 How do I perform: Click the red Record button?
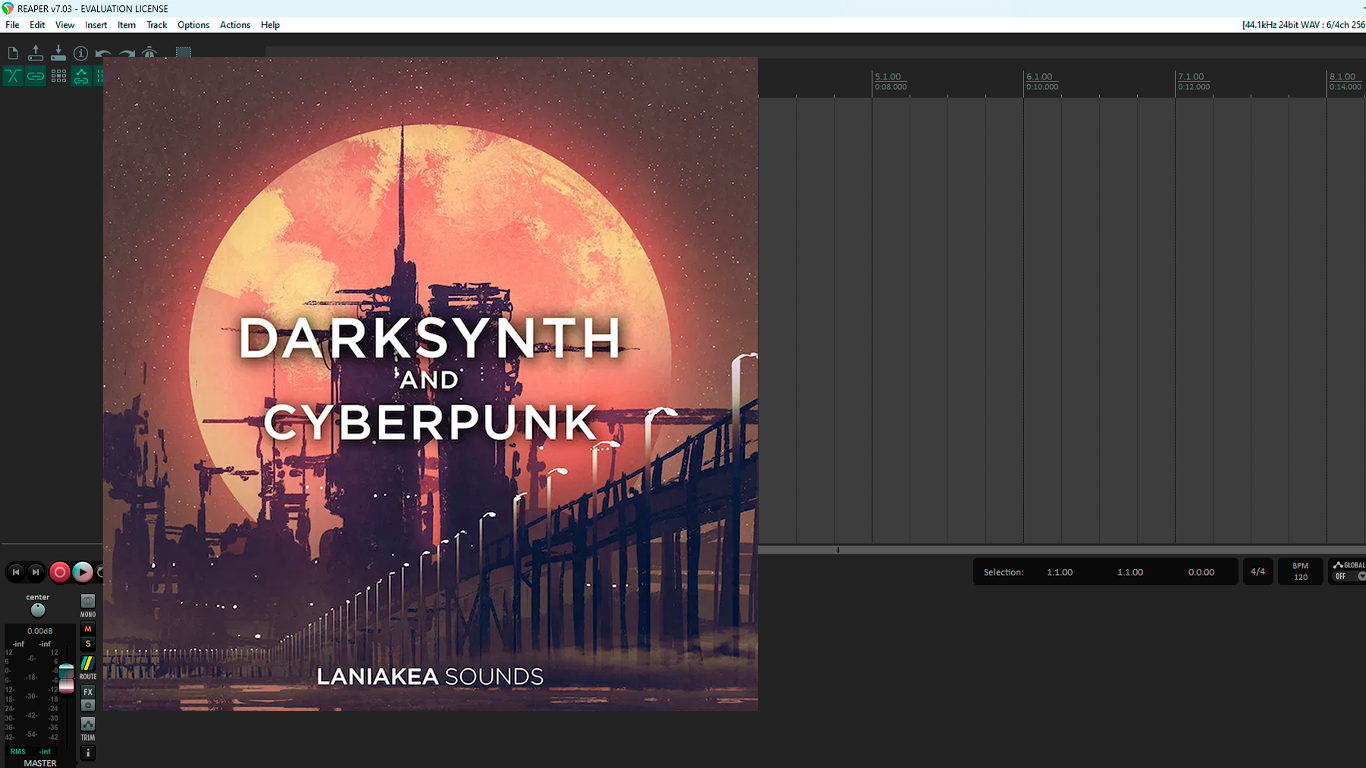[x=60, y=572]
